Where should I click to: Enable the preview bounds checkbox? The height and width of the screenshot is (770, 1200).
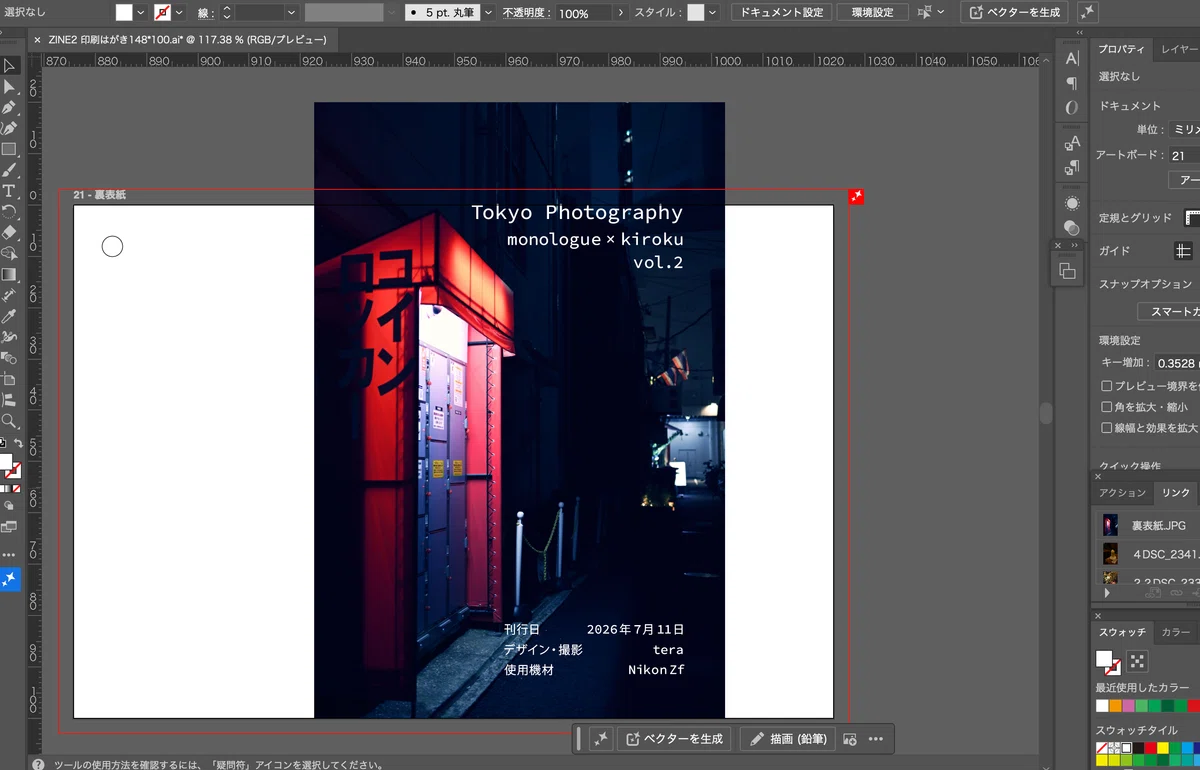pos(1107,386)
